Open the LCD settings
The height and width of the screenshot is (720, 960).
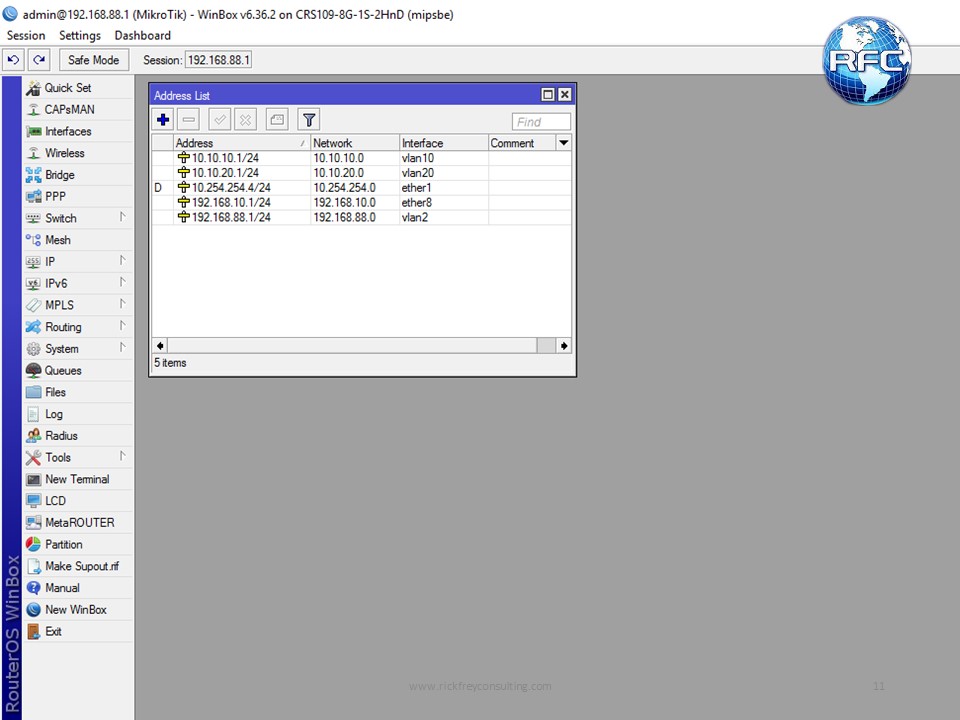tap(78, 501)
